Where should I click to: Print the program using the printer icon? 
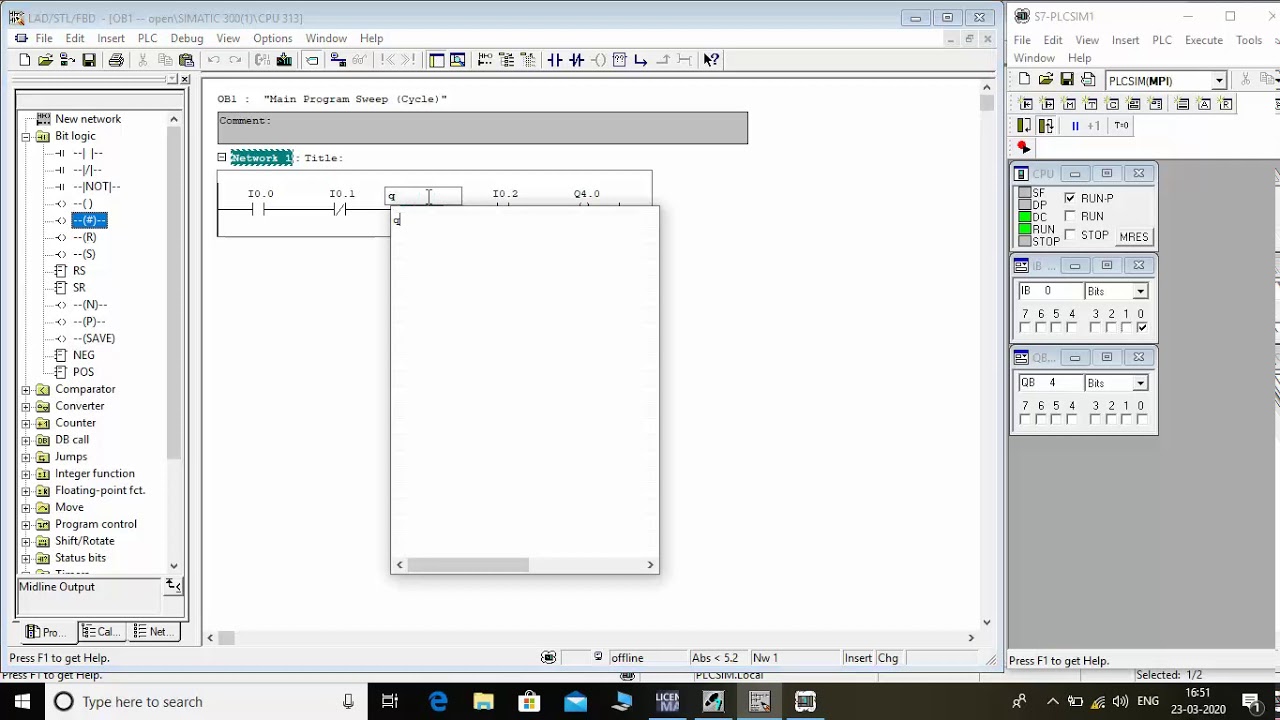(x=116, y=60)
